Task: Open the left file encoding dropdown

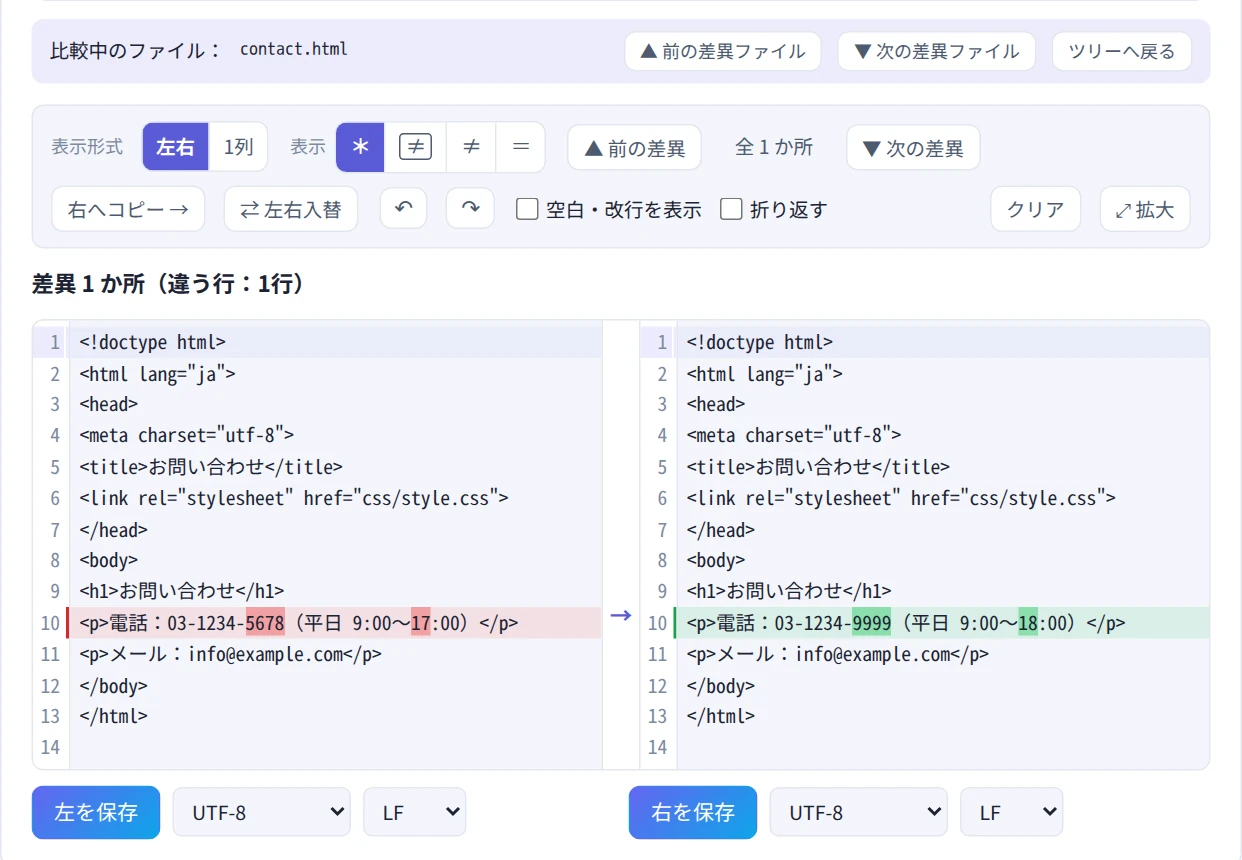Action: coord(262,812)
